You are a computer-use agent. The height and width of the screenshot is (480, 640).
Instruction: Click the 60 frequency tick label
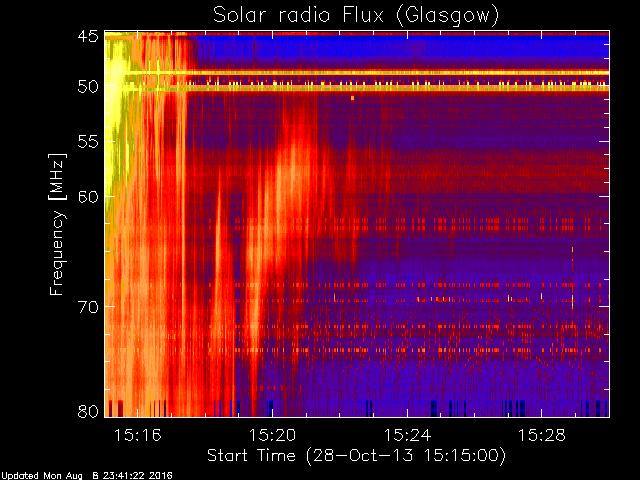coord(88,197)
